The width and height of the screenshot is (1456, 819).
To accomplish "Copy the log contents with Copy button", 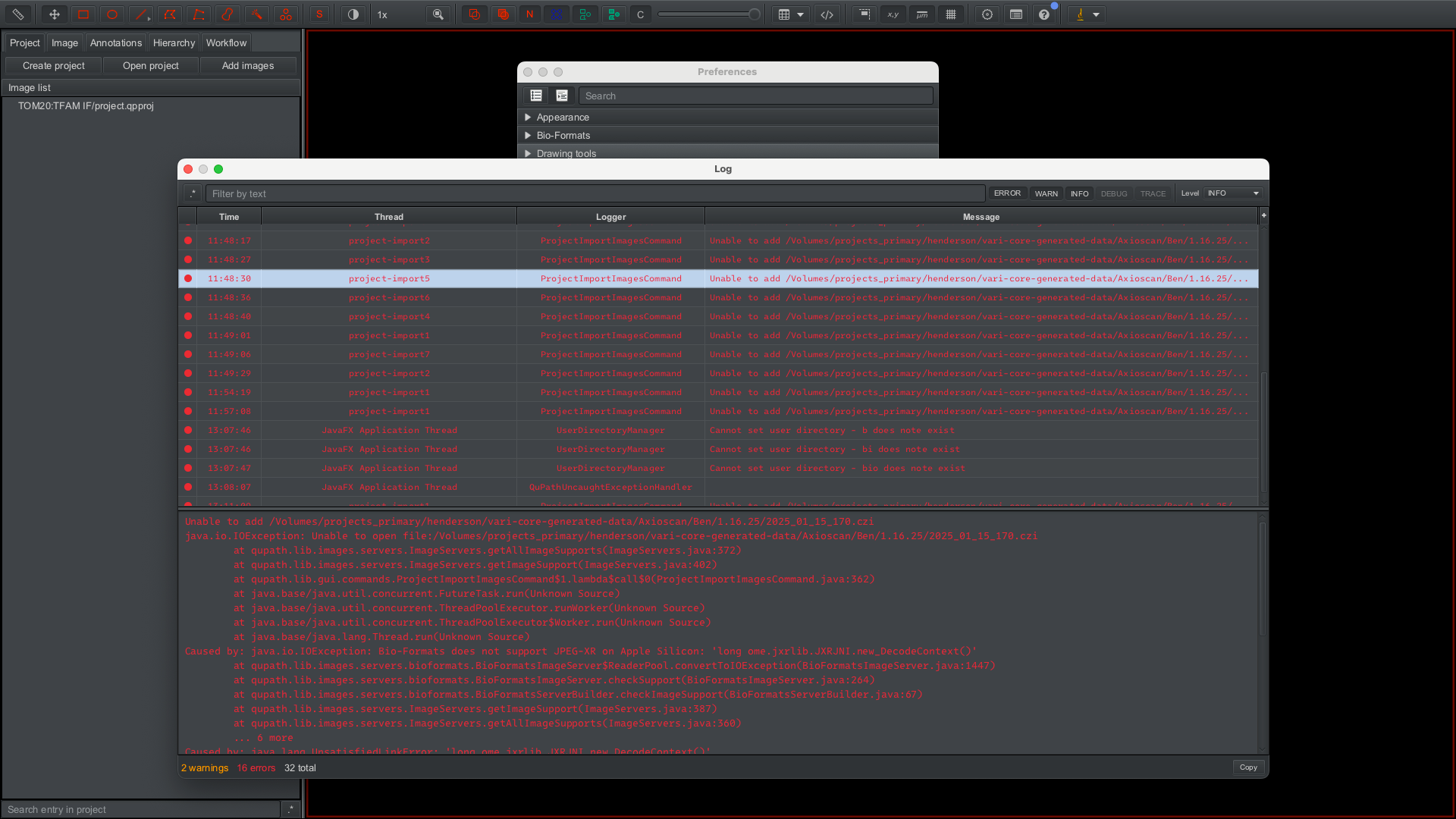I will [1247, 767].
